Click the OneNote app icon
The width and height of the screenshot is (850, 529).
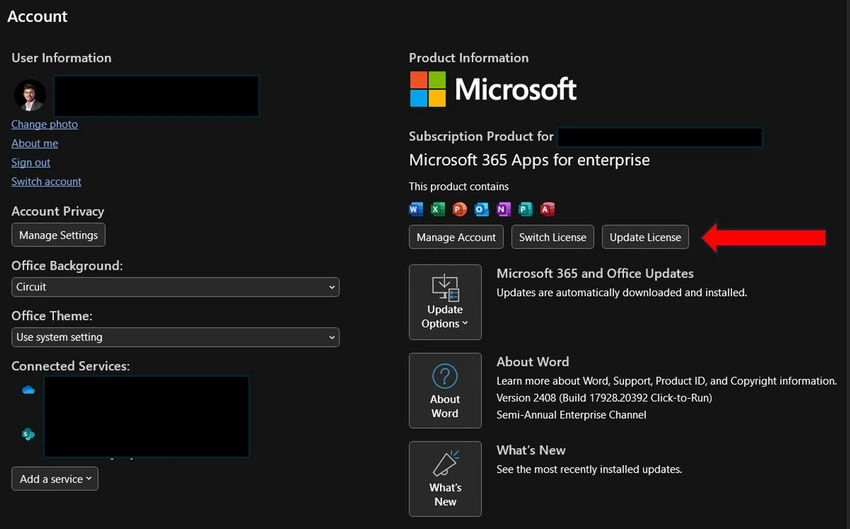[x=504, y=209]
